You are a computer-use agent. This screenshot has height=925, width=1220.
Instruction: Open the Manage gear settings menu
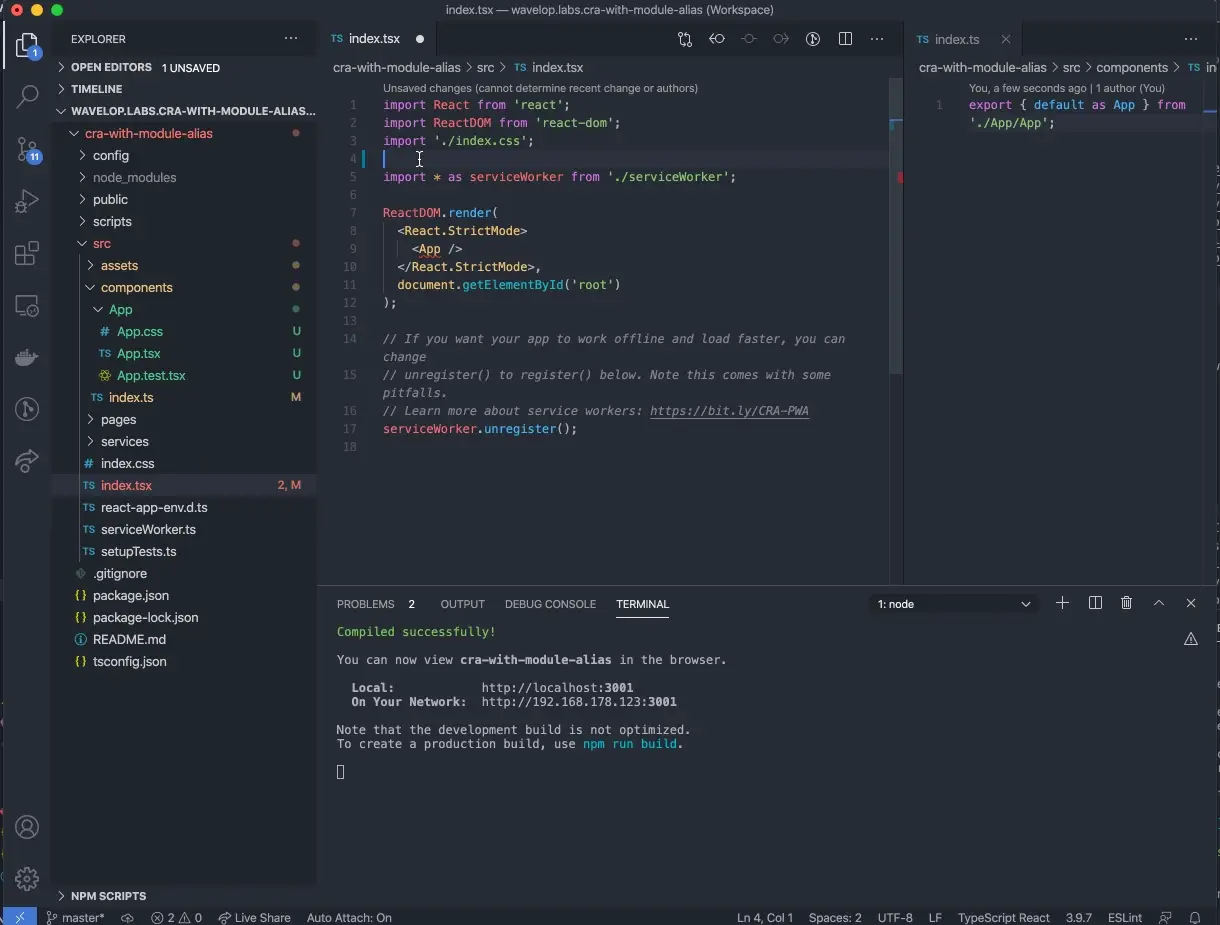click(x=27, y=878)
